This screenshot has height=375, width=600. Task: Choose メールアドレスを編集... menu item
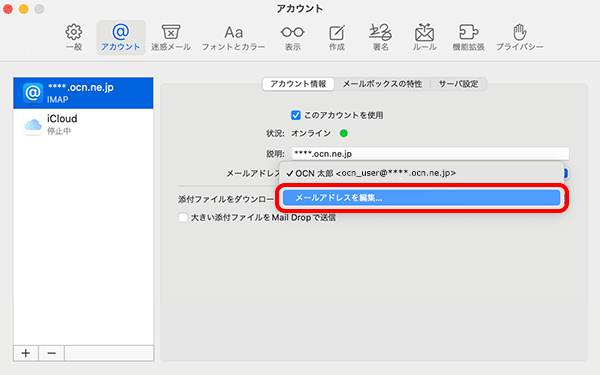click(421, 198)
